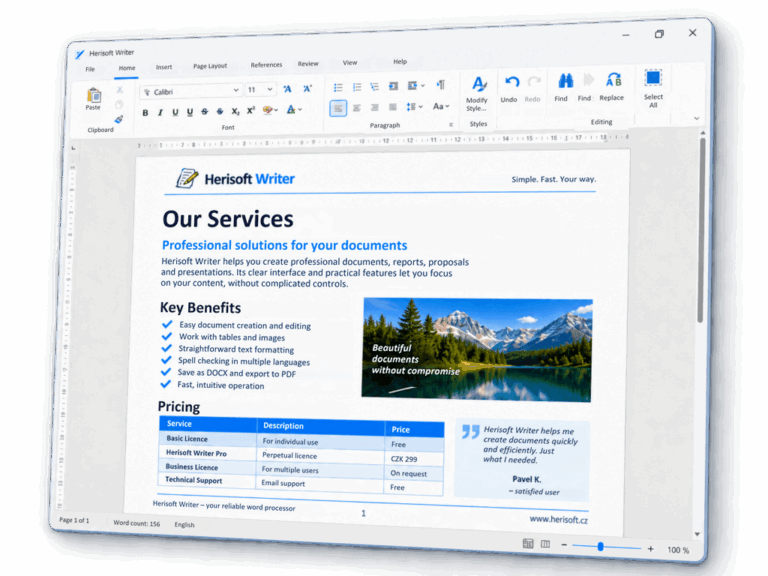Screen dimensions: 768x576
Task: Toggle align right paragraph alignment
Action: [375, 107]
